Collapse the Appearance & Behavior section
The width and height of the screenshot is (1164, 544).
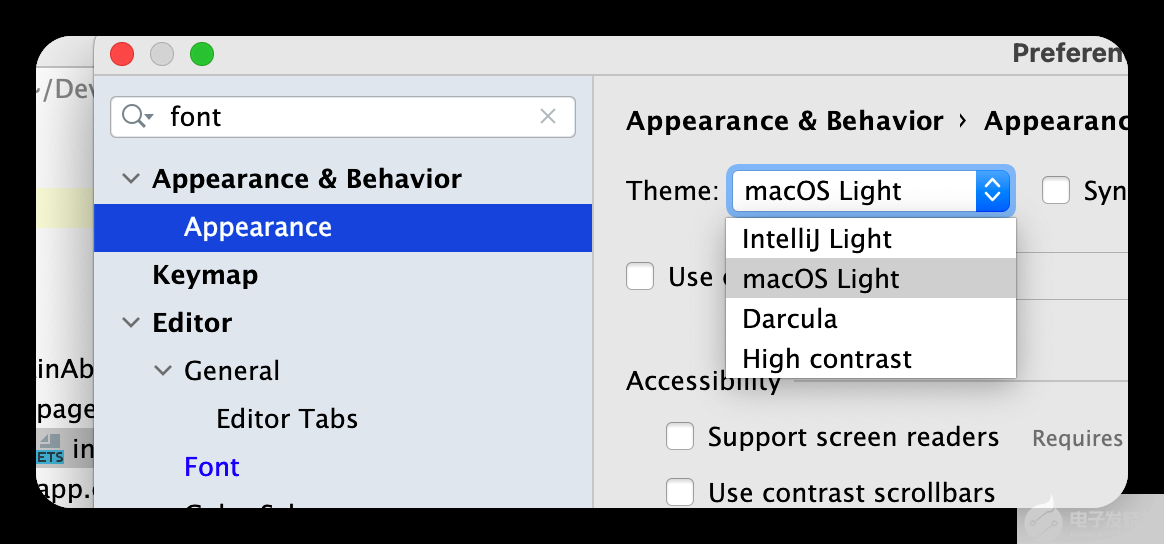tap(131, 179)
